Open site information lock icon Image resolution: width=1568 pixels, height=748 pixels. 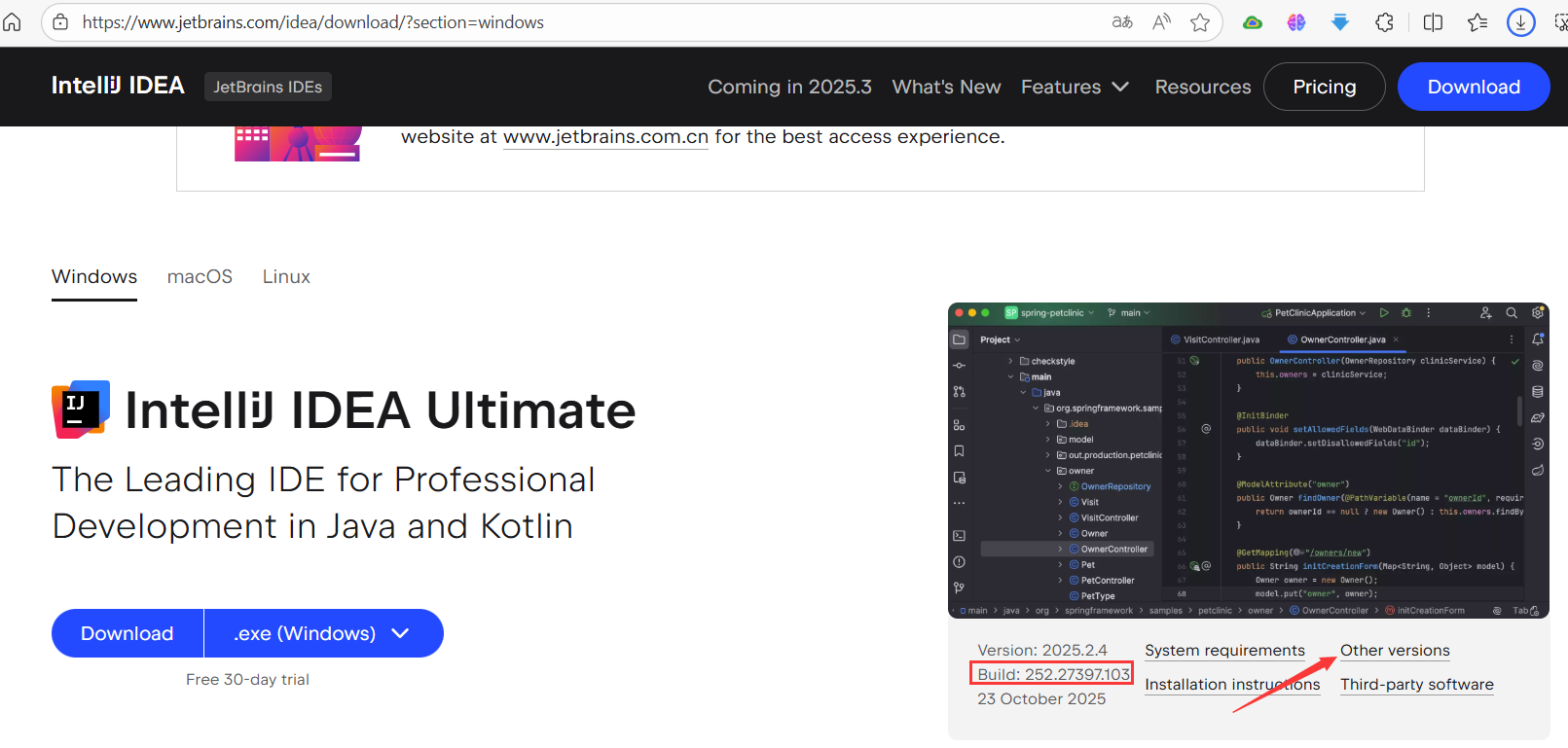[x=60, y=21]
